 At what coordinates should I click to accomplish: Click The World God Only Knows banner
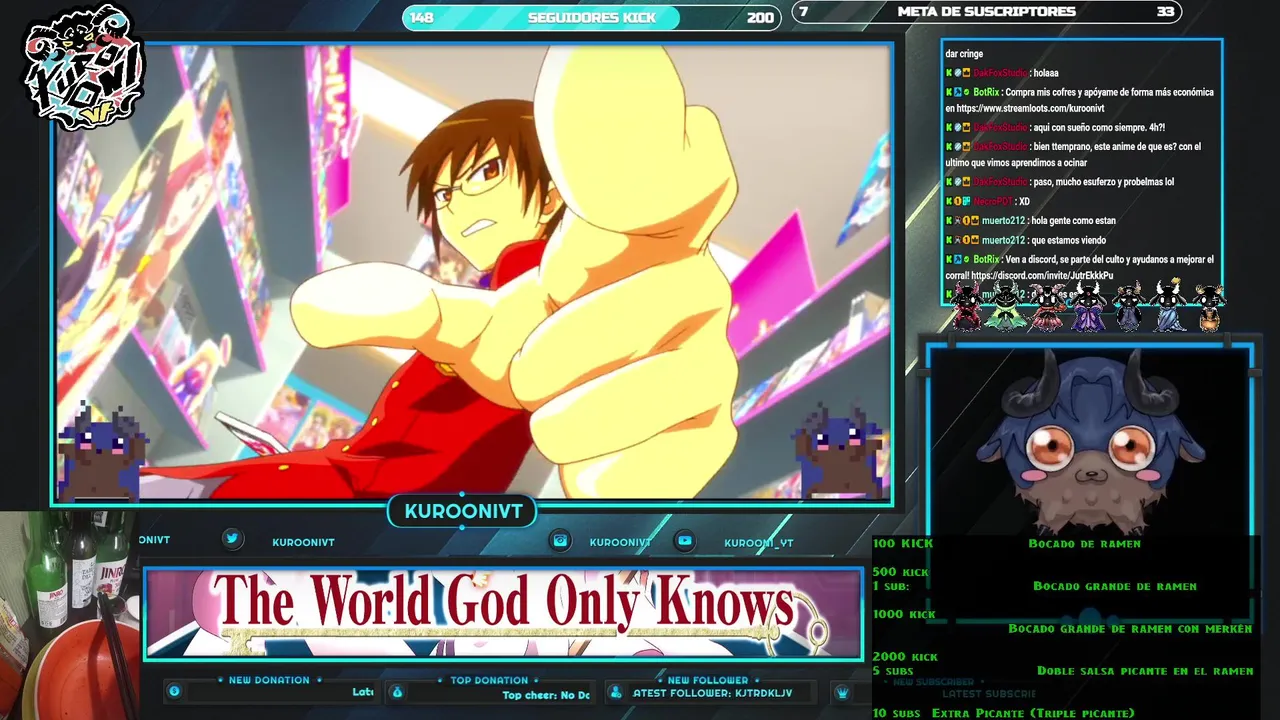(503, 613)
